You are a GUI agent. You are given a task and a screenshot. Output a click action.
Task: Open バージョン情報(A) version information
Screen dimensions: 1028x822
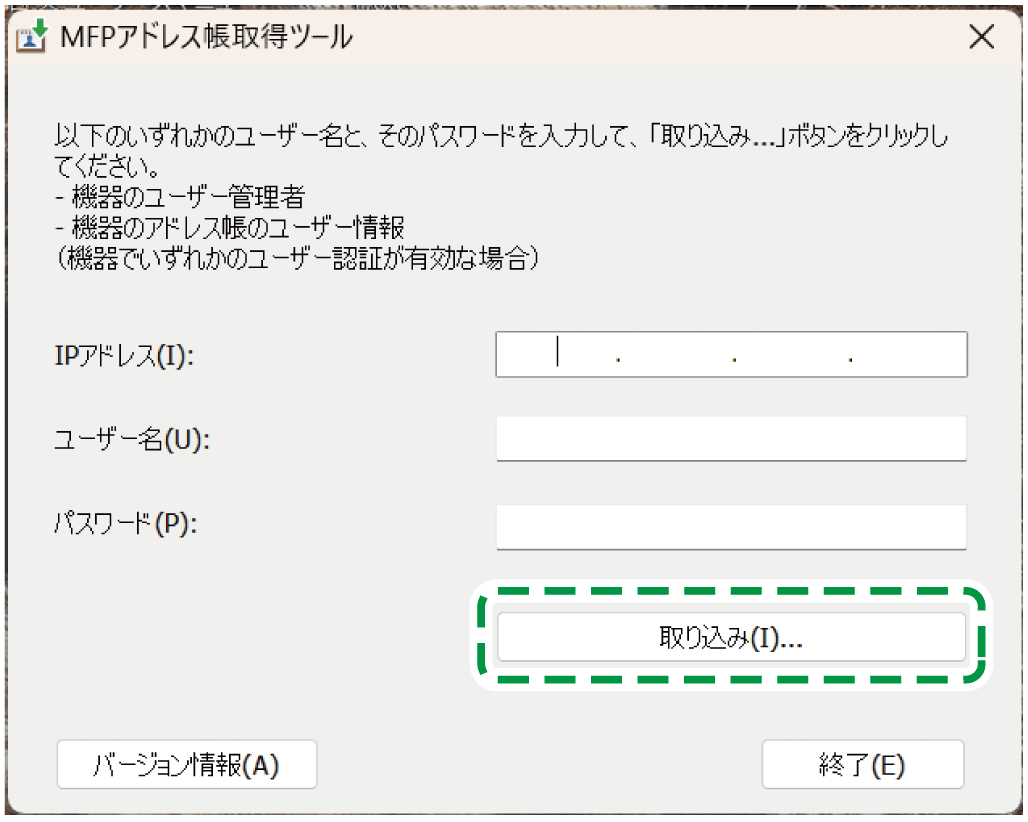[186, 764]
